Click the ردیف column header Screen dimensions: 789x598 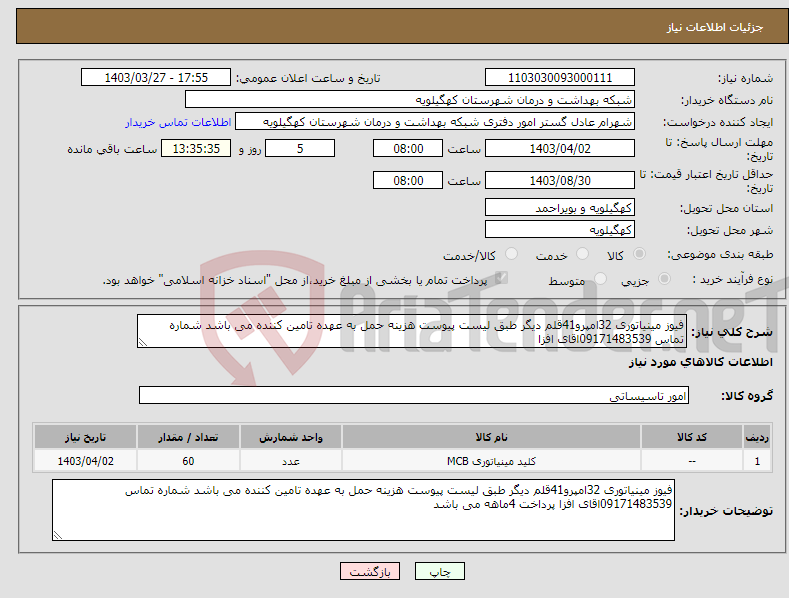[757, 437]
